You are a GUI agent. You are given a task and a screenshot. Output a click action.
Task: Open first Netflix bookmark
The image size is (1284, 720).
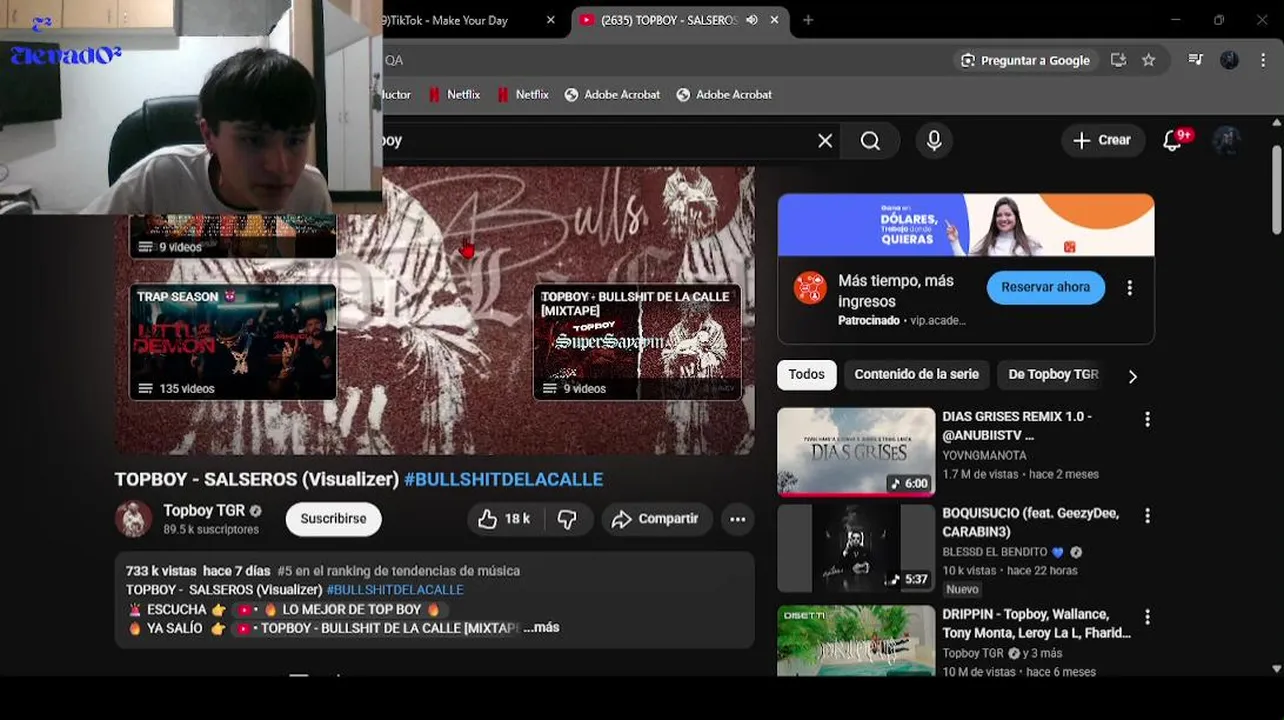coord(454,95)
